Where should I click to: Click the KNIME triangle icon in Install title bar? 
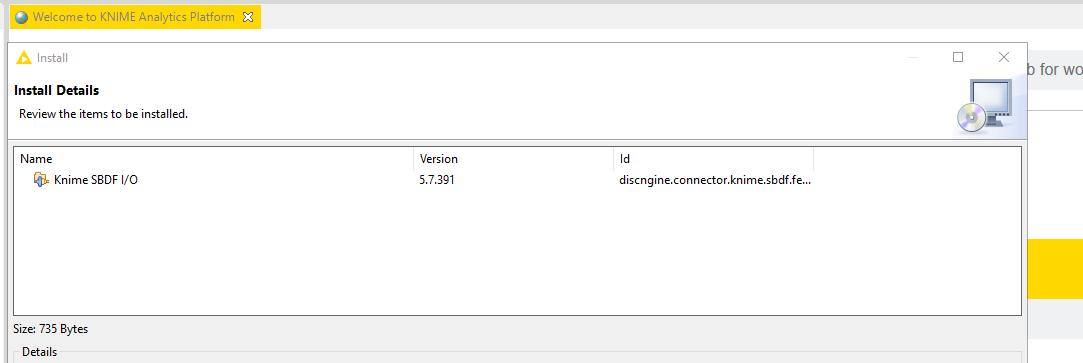[24, 58]
